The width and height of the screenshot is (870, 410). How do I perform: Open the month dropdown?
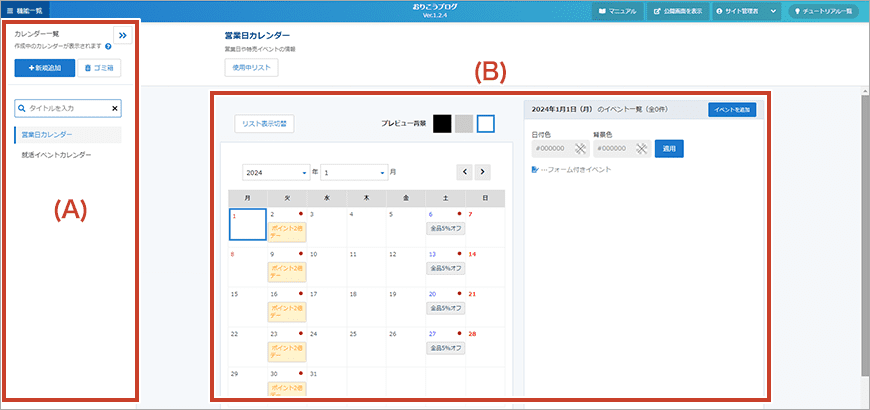[x=353, y=172]
